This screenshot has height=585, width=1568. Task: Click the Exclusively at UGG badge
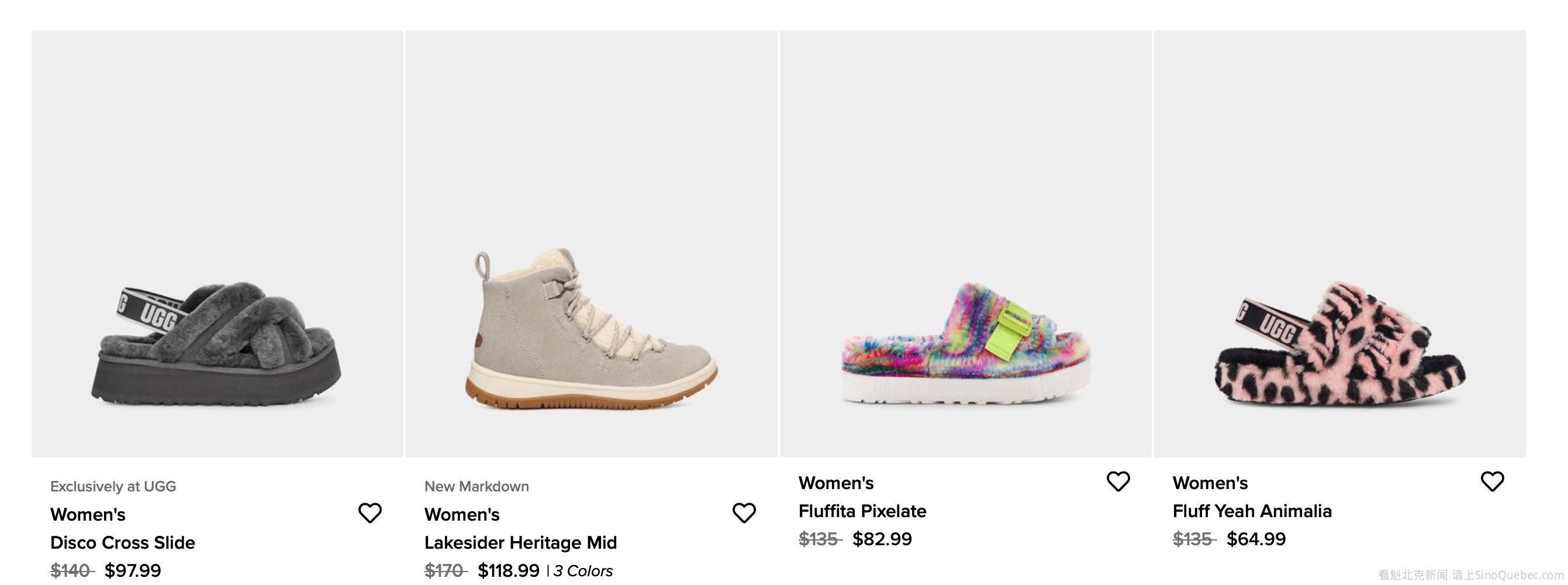click(113, 486)
